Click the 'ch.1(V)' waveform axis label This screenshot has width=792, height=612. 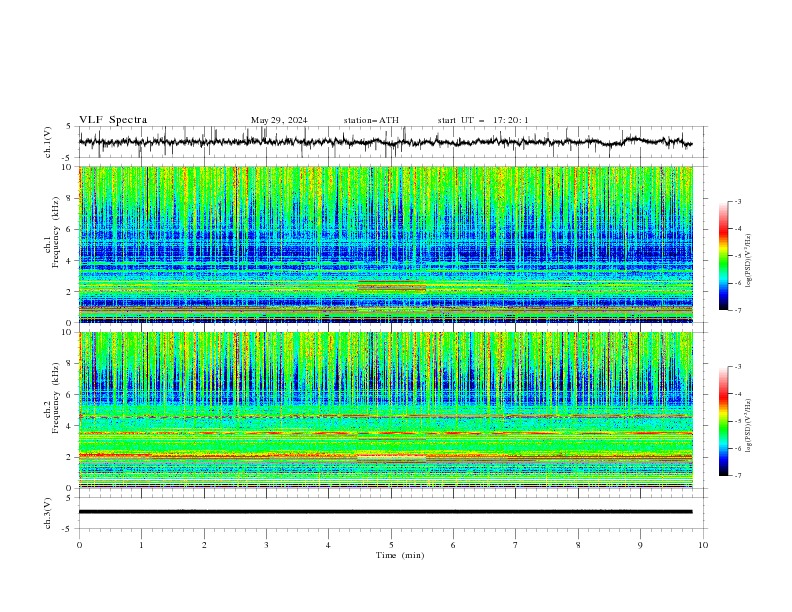coord(48,142)
